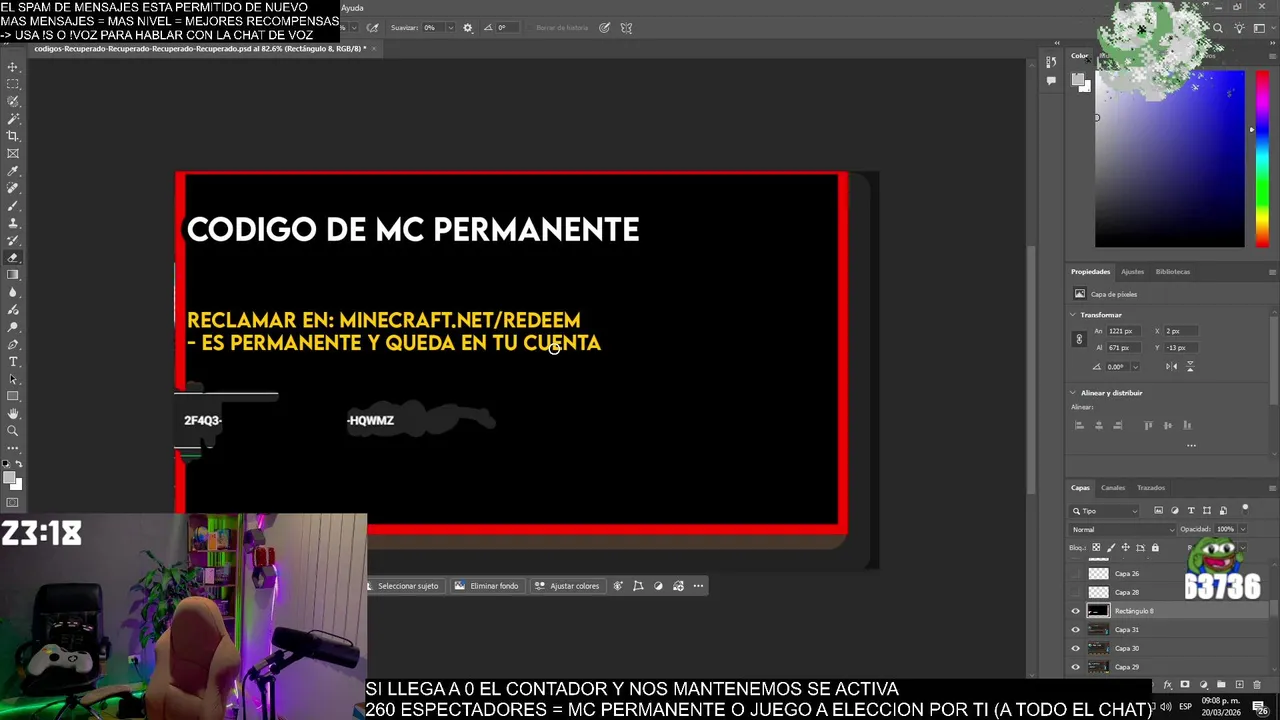This screenshot has height=720, width=1280.
Task: Switch to the Ajustes tab
Action: tap(1132, 272)
